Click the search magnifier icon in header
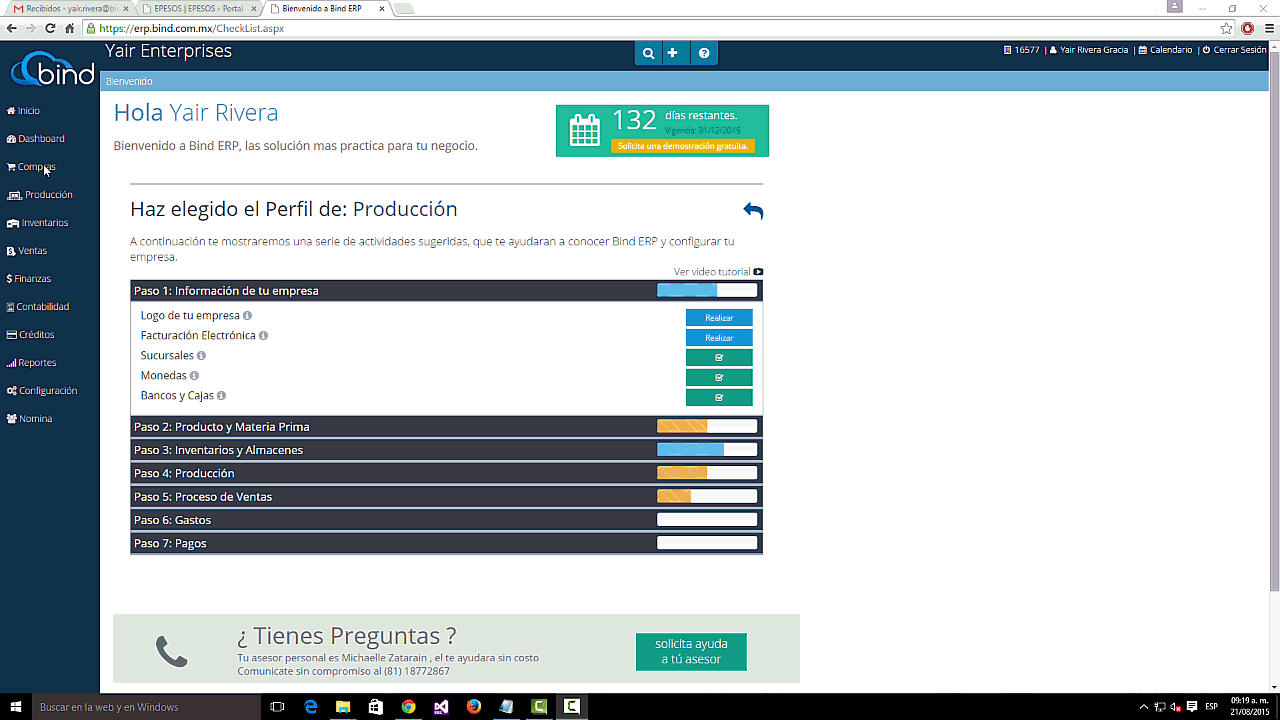1280x720 pixels. 648,53
